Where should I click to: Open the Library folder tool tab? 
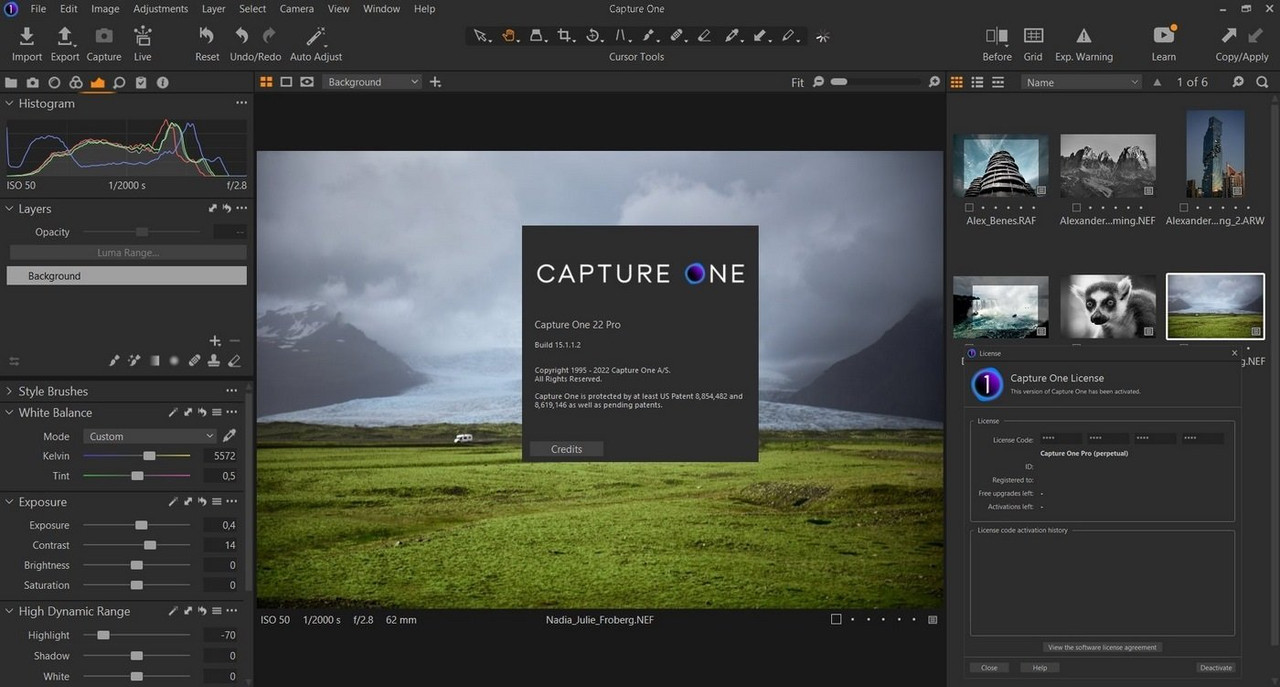coord(11,83)
